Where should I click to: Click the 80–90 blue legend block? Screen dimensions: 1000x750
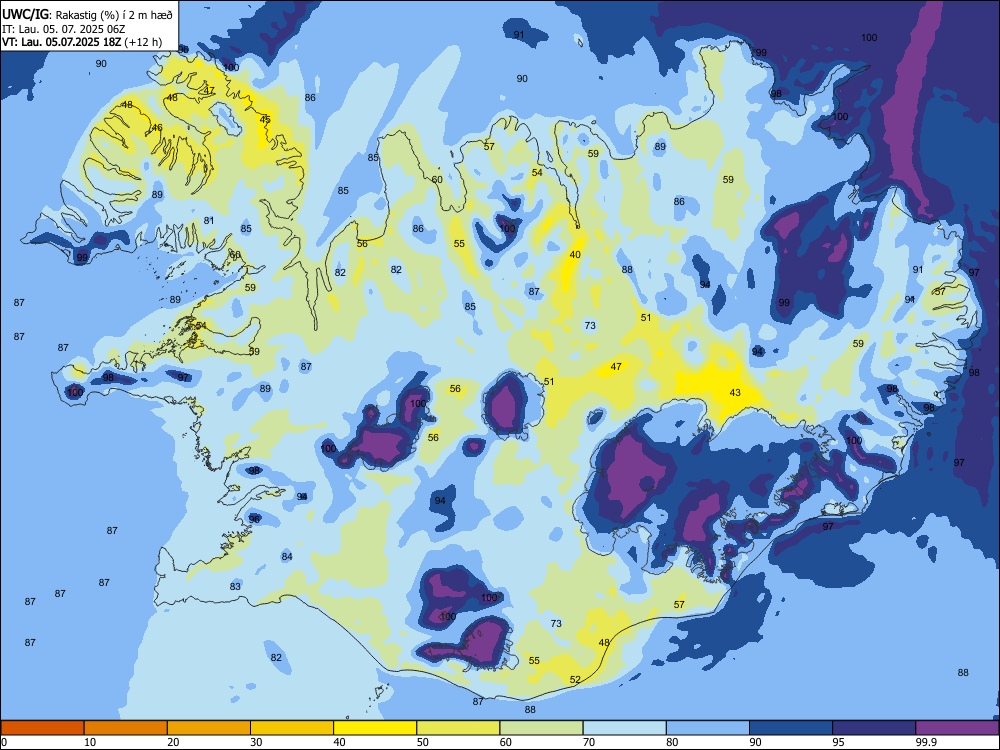coord(708,728)
